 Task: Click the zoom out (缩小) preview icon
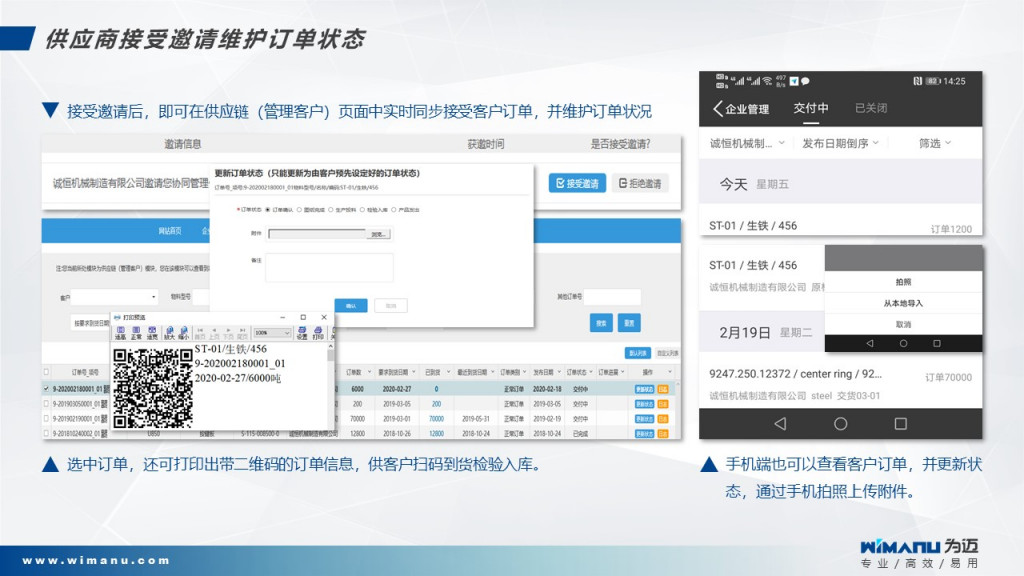coord(184,333)
